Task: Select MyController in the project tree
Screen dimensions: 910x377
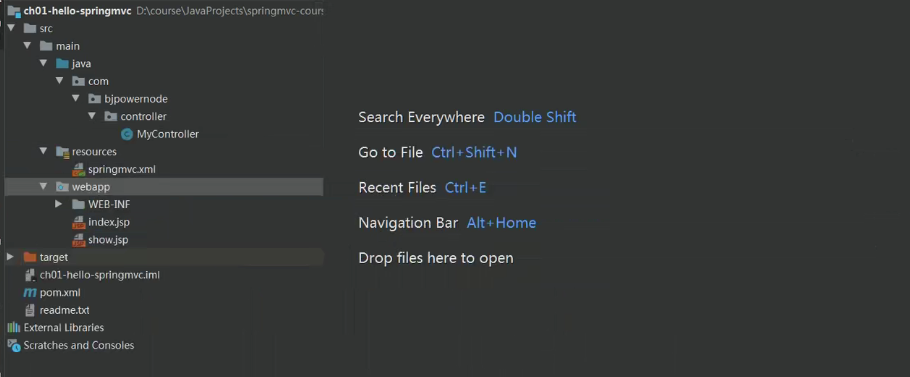Action: [168, 134]
